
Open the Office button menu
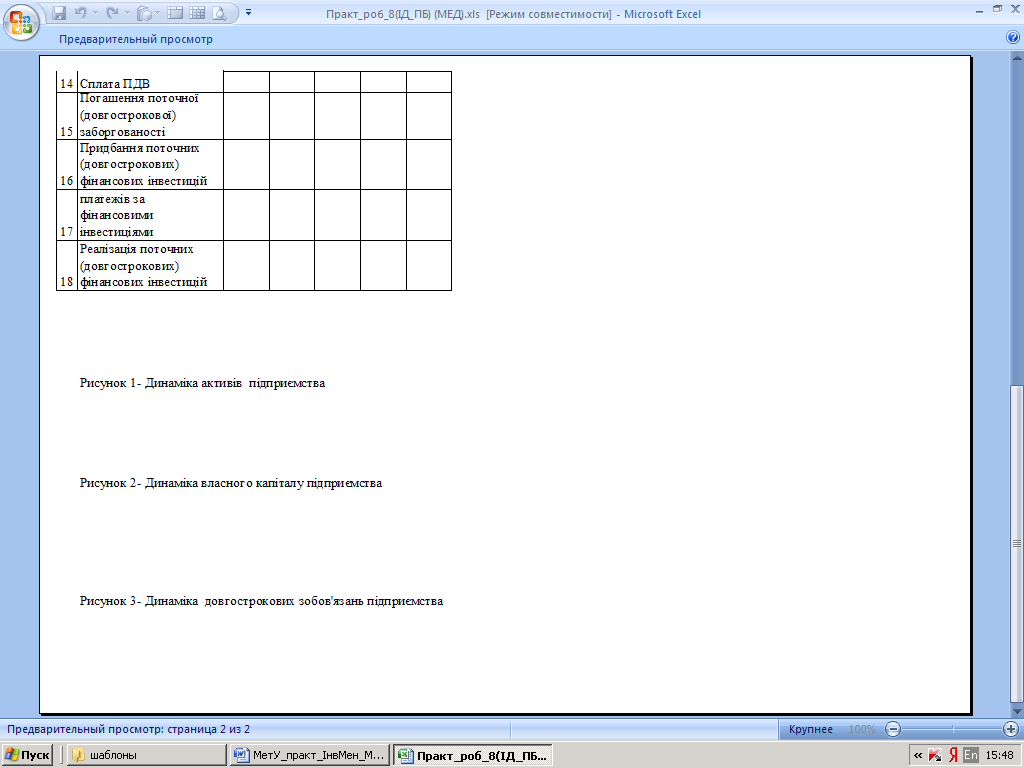pyautogui.click(x=21, y=22)
